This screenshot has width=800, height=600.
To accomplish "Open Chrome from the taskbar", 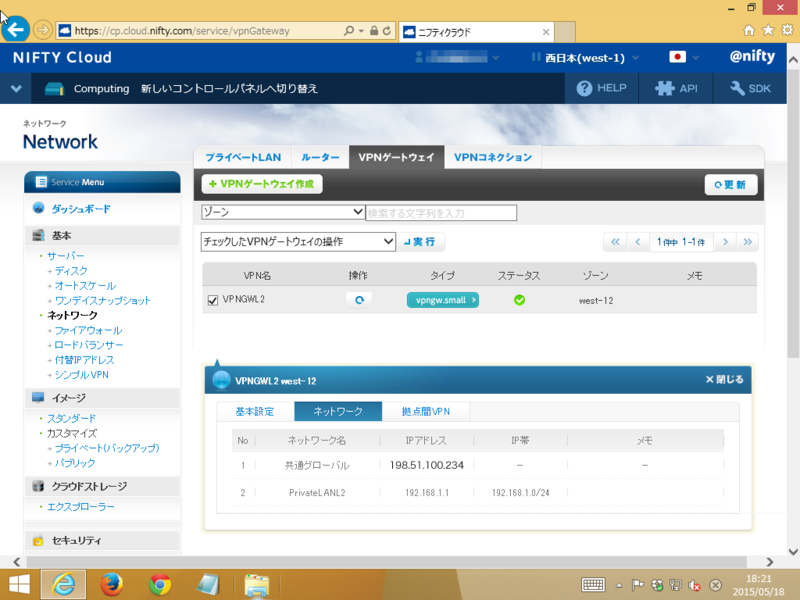I will 159,584.
